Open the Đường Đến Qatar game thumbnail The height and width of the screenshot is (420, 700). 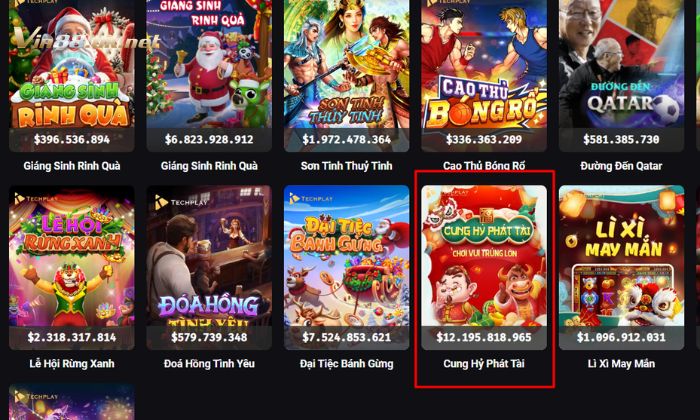click(621, 75)
